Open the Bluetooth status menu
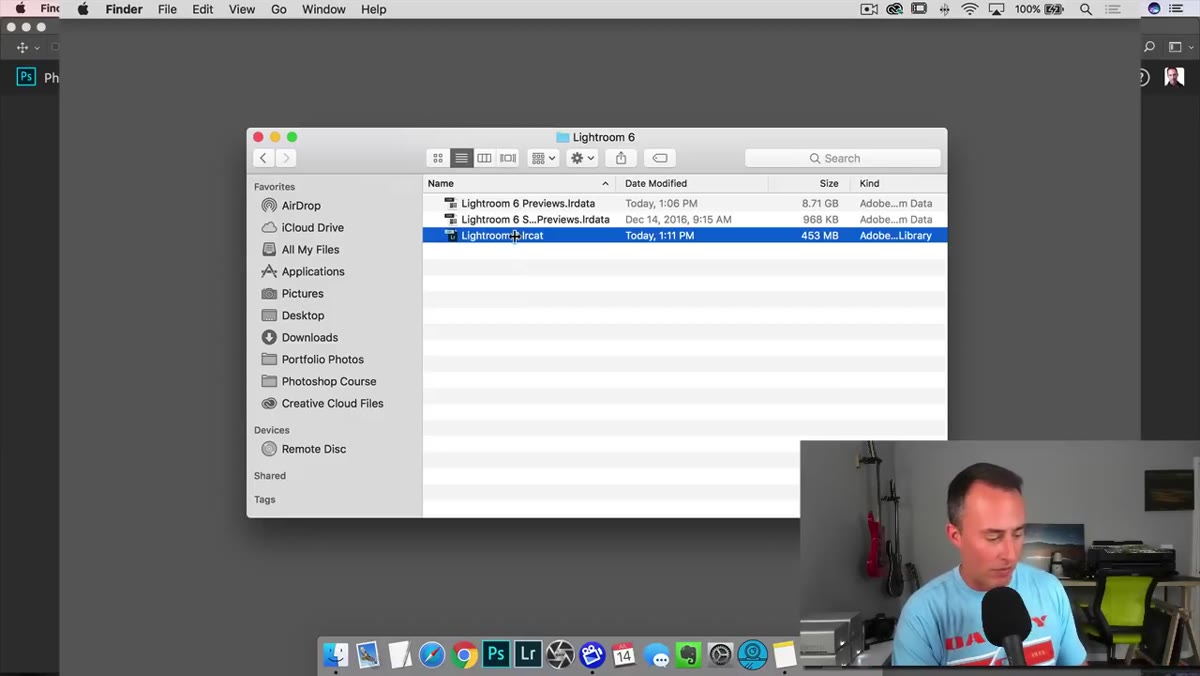Image resolution: width=1200 pixels, height=676 pixels. click(x=945, y=9)
